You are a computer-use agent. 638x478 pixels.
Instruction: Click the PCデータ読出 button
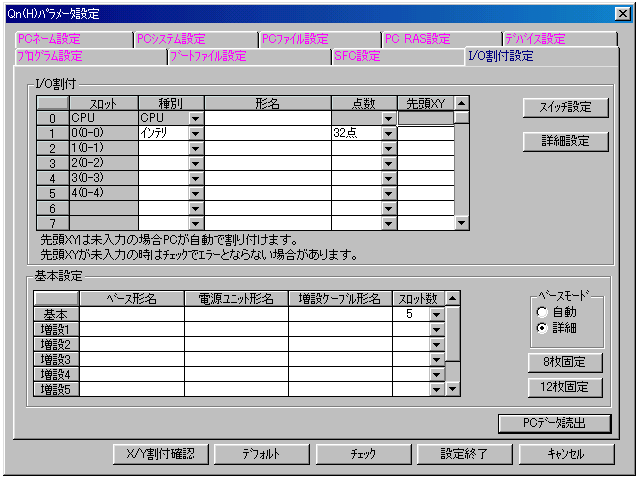coord(554,423)
